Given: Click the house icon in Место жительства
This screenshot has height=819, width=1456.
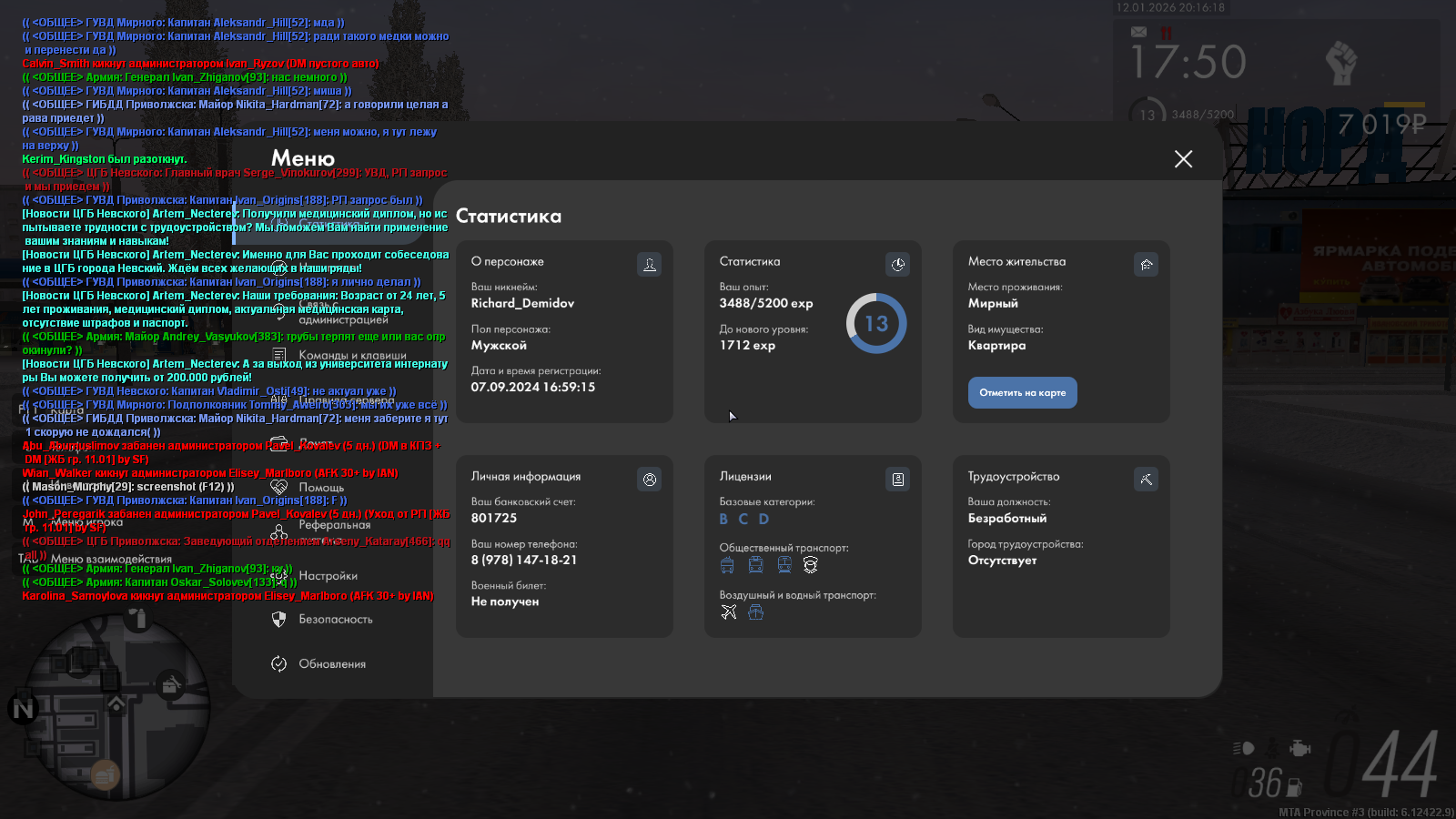Looking at the screenshot, I should click(x=1146, y=265).
